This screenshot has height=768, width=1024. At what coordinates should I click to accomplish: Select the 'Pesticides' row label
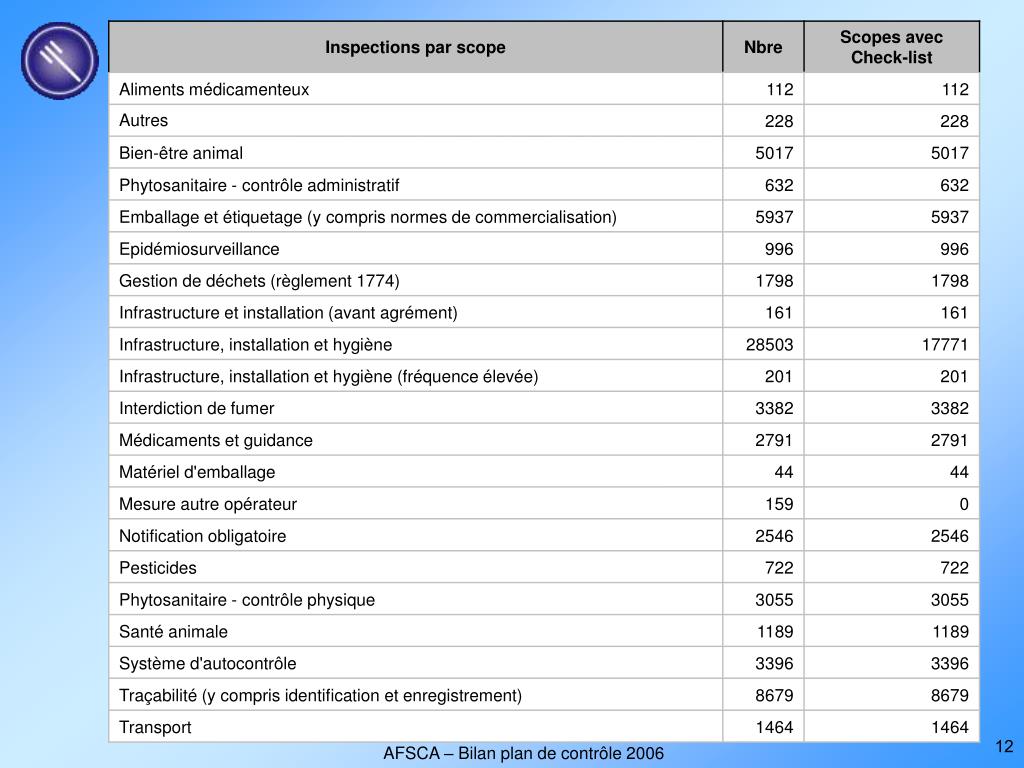157,568
